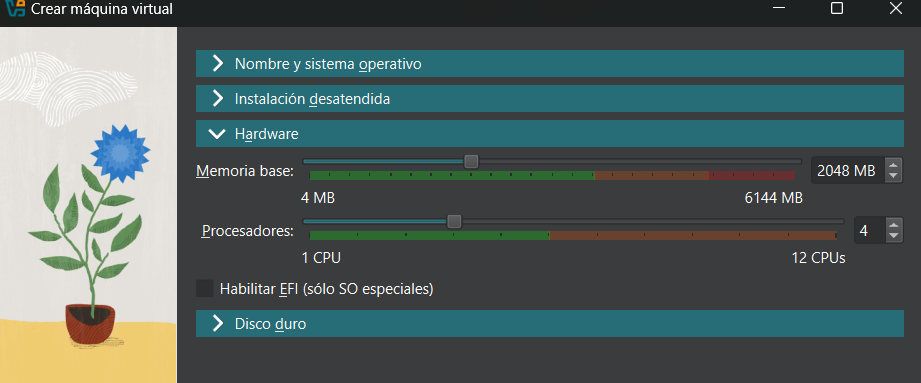Increase processor count with up arrow
The height and width of the screenshot is (383, 921).
click(893, 226)
